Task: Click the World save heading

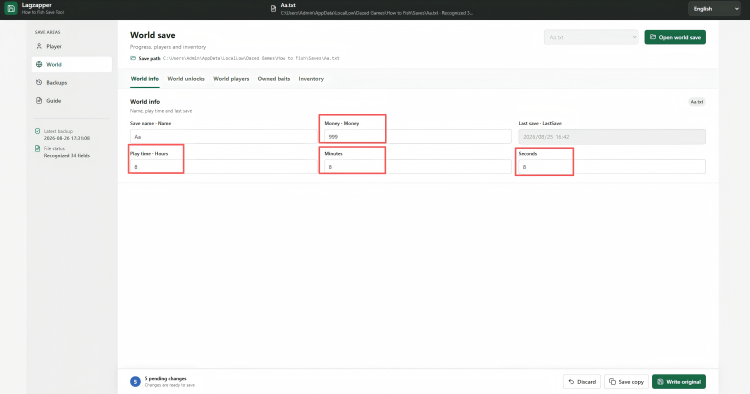Action: tap(153, 35)
